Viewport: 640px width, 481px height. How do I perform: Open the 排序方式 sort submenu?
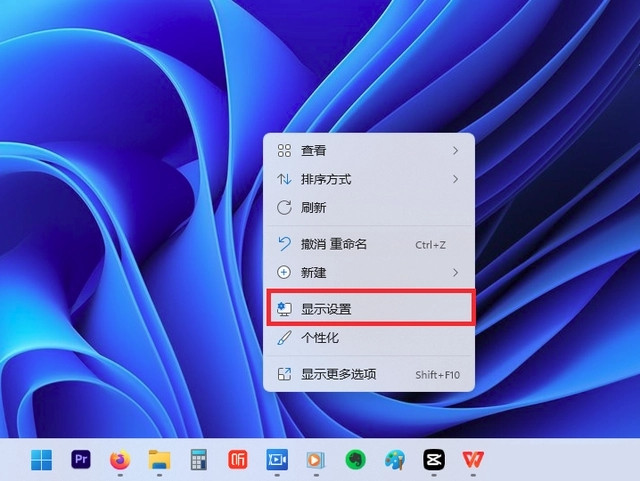pyautogui.click(x=369, y=179)
